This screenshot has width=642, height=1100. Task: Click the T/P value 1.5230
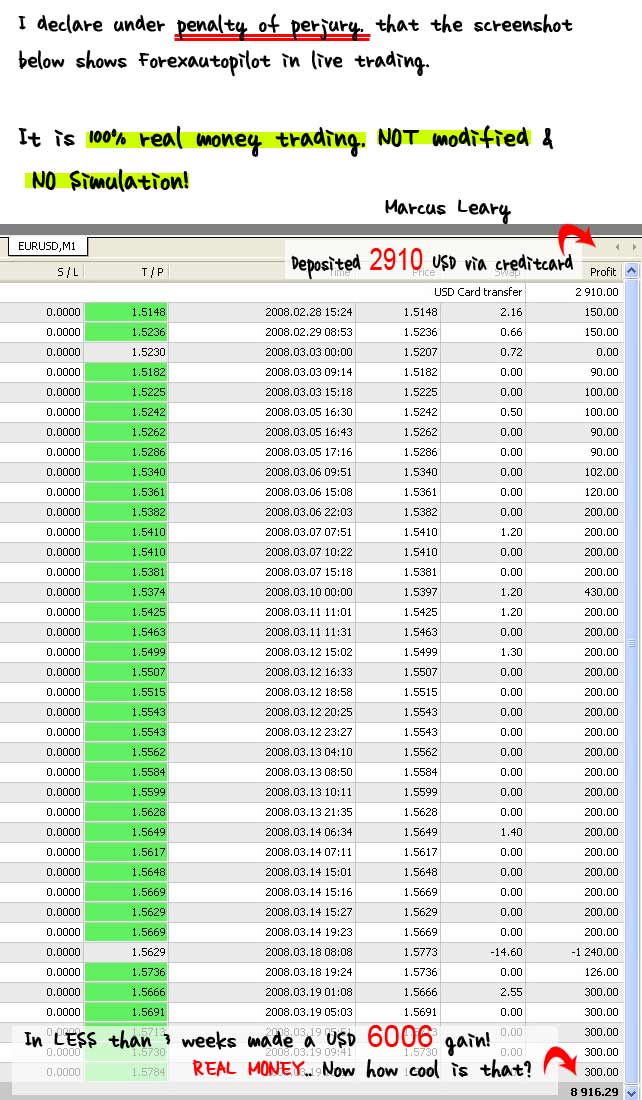(148, 351)
